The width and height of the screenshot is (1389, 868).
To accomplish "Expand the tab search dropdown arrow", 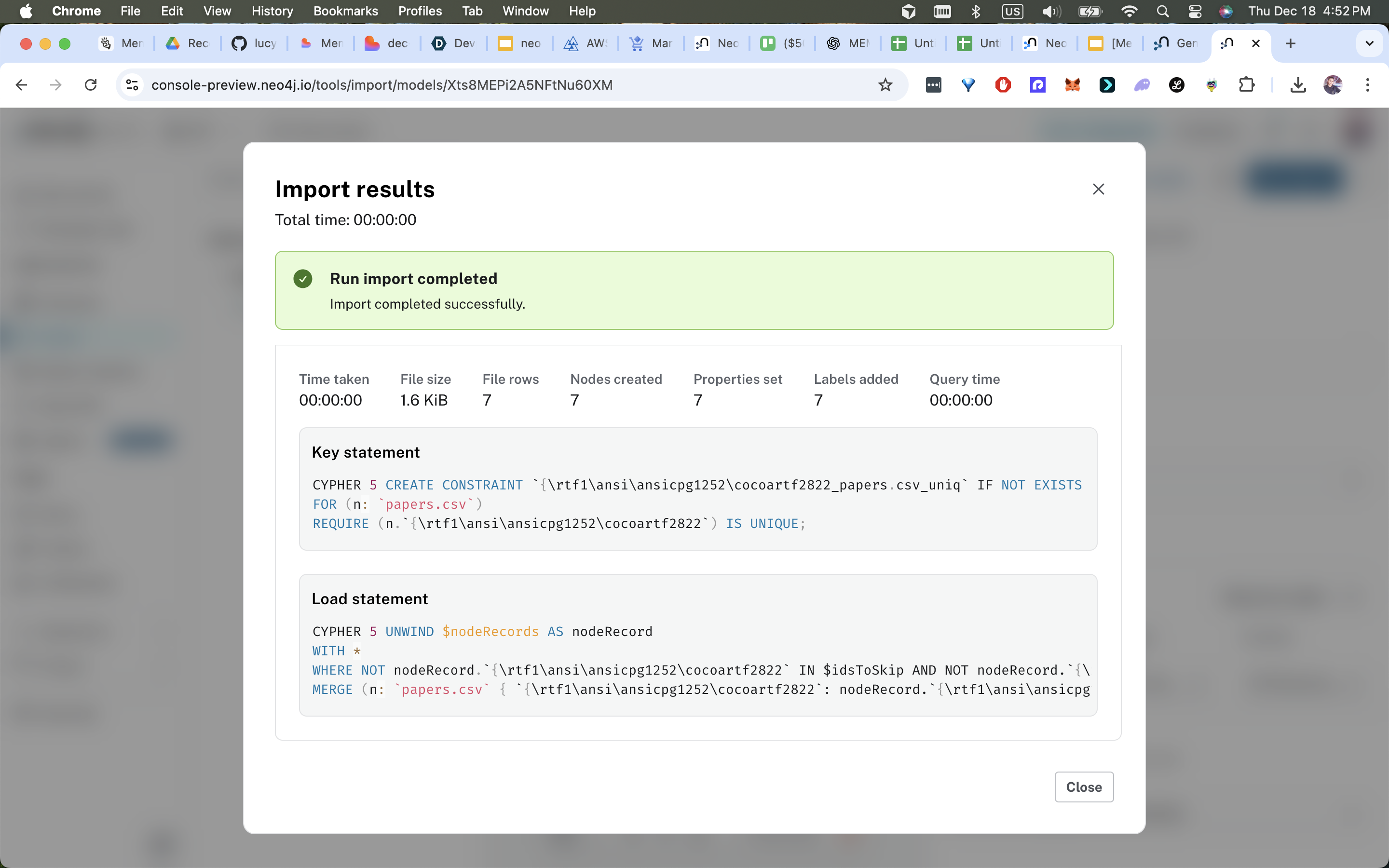I will (1370, 43).
